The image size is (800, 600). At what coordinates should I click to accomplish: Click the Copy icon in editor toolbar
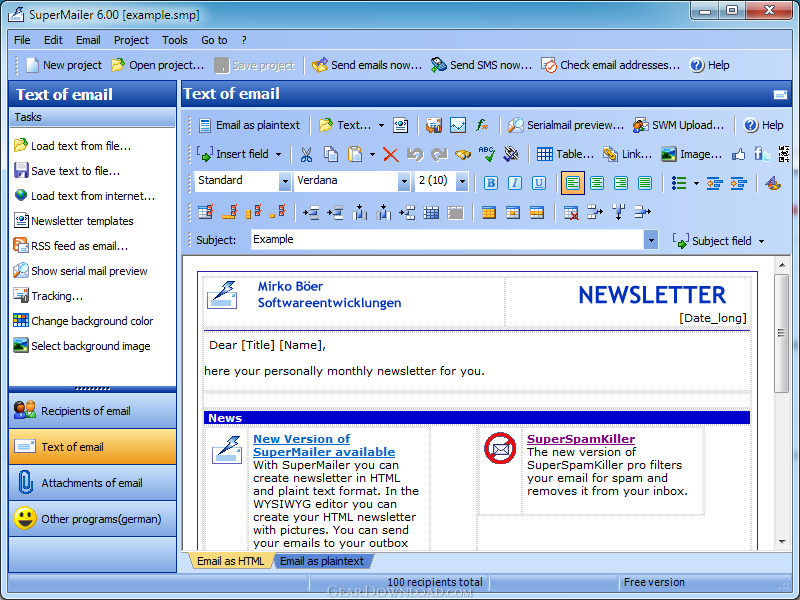(331, 154)
